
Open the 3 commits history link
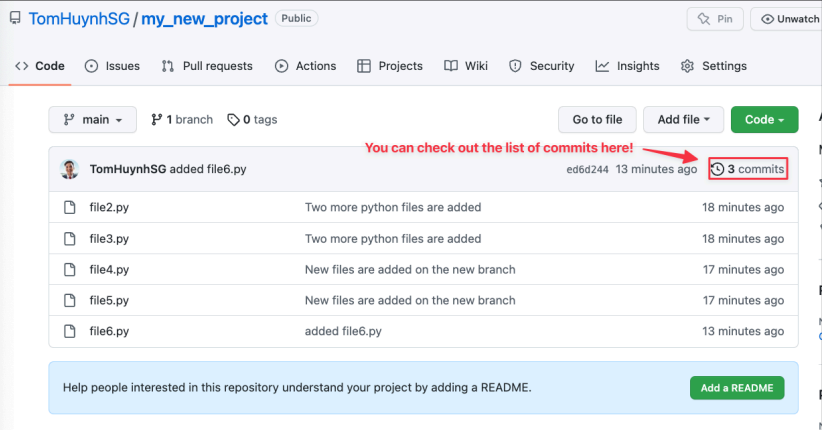click(x=748, y=169)
